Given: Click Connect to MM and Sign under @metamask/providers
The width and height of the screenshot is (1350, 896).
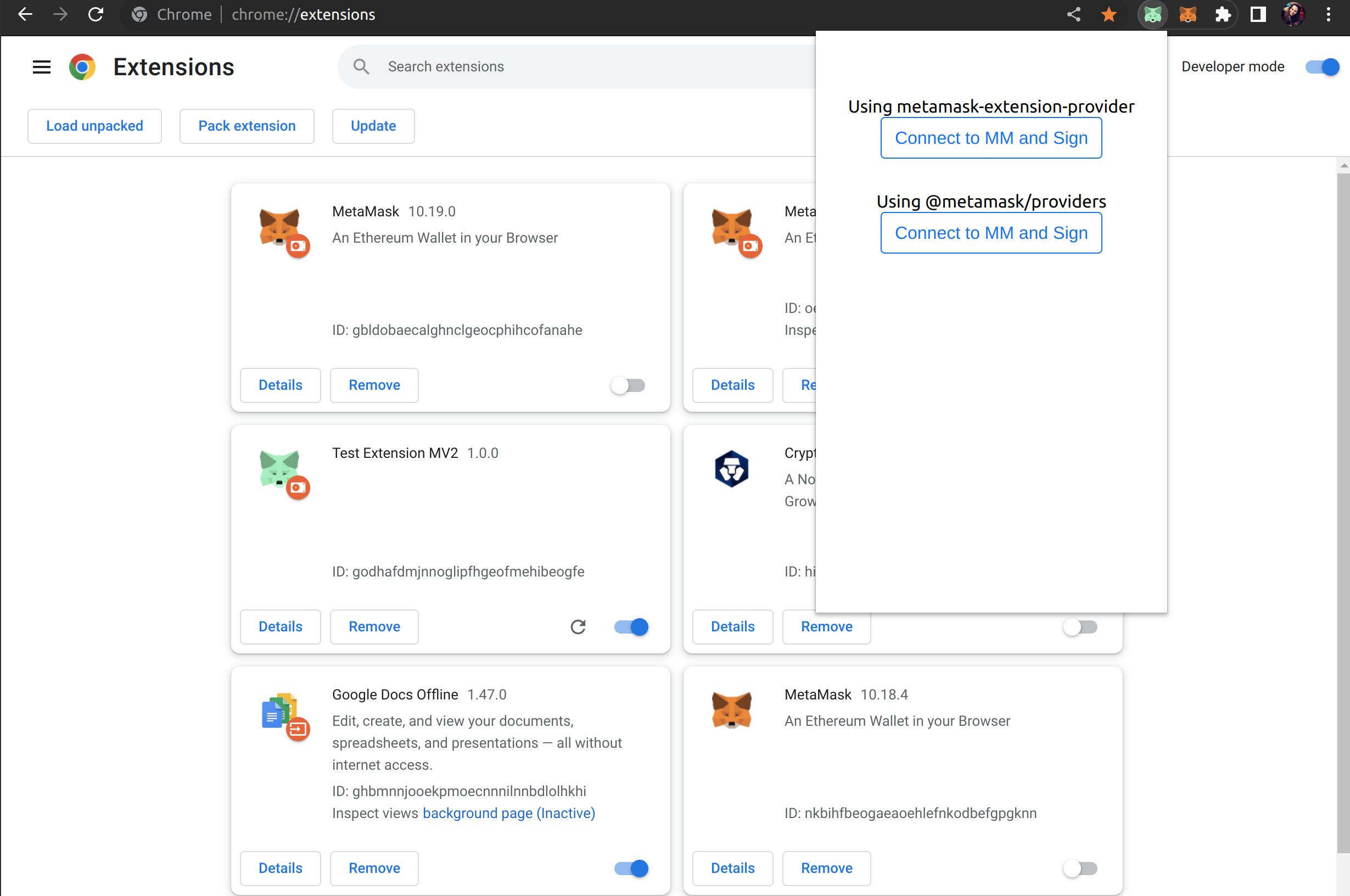Looking at the screenshot, I should pyautogui.click(x=990, y=233).
